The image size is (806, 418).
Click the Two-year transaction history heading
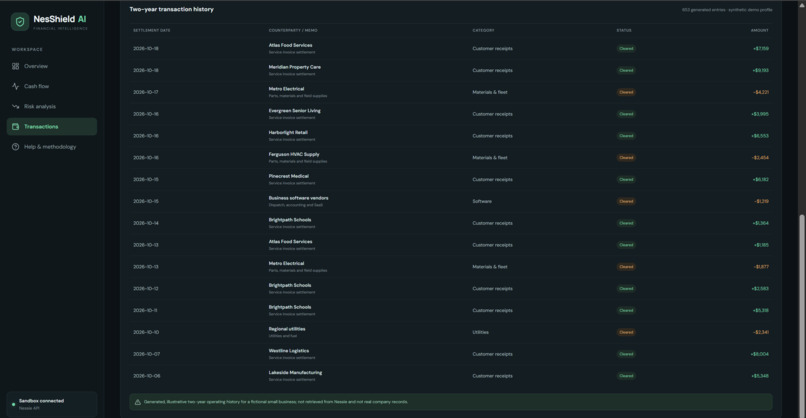172,9
